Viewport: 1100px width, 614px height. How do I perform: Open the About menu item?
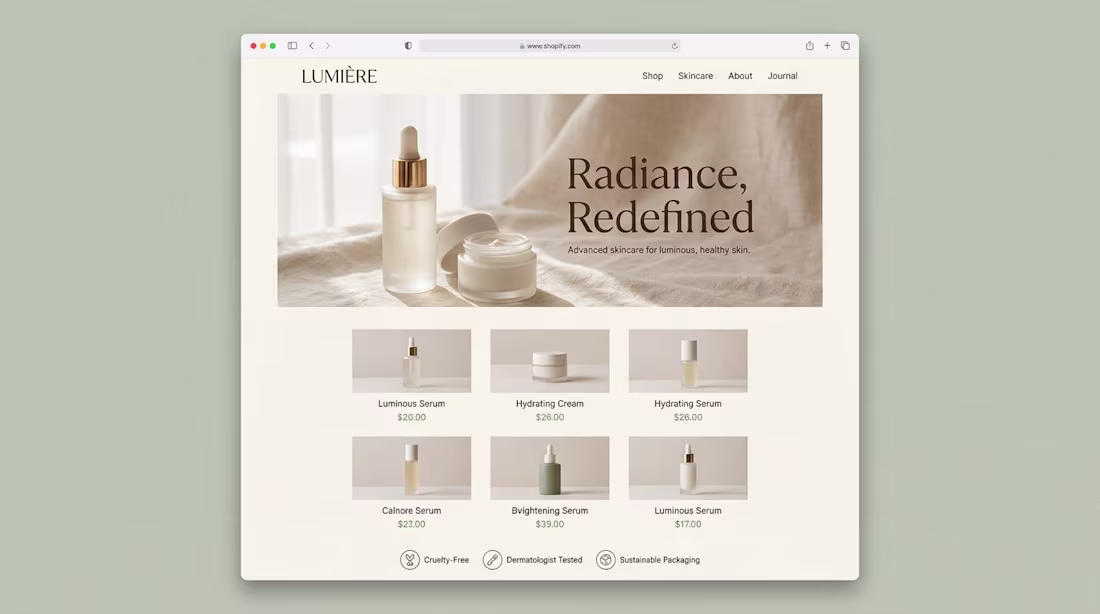pyautogui.click(x=740, y=76)
